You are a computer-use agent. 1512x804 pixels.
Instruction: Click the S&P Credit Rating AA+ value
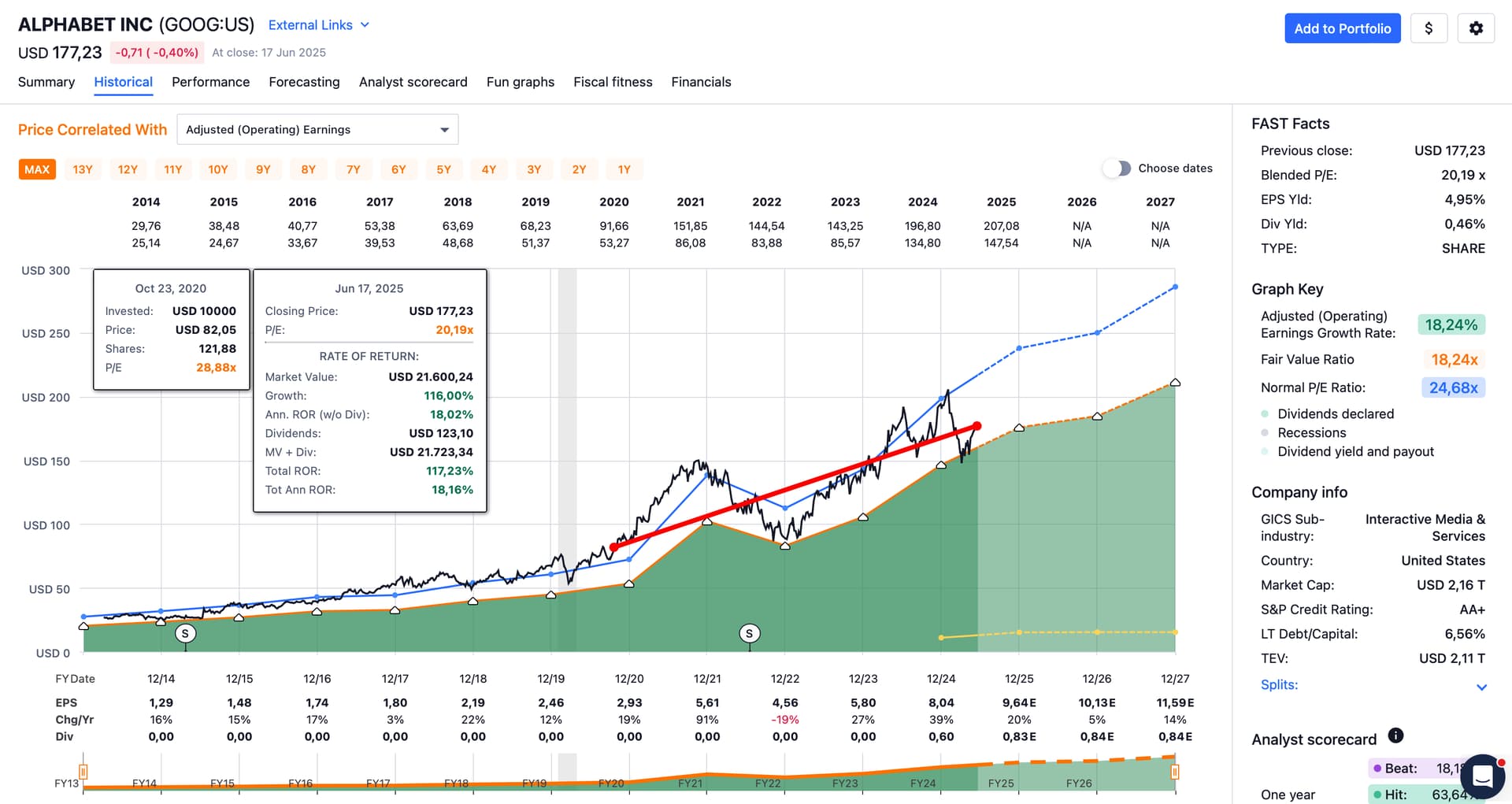point(1472,609)
